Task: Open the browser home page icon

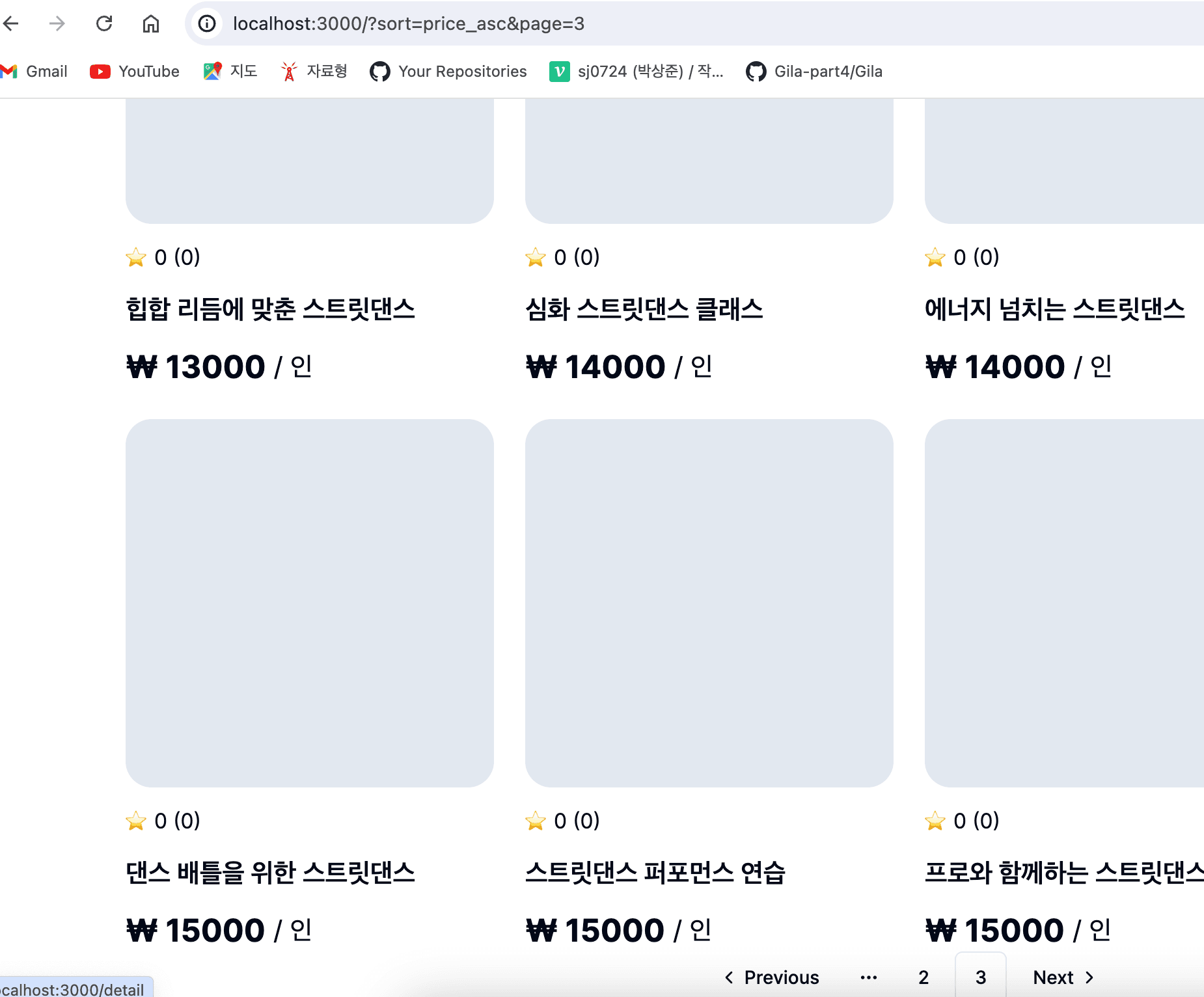Action: pyautogui.click(x=151, y=23)
